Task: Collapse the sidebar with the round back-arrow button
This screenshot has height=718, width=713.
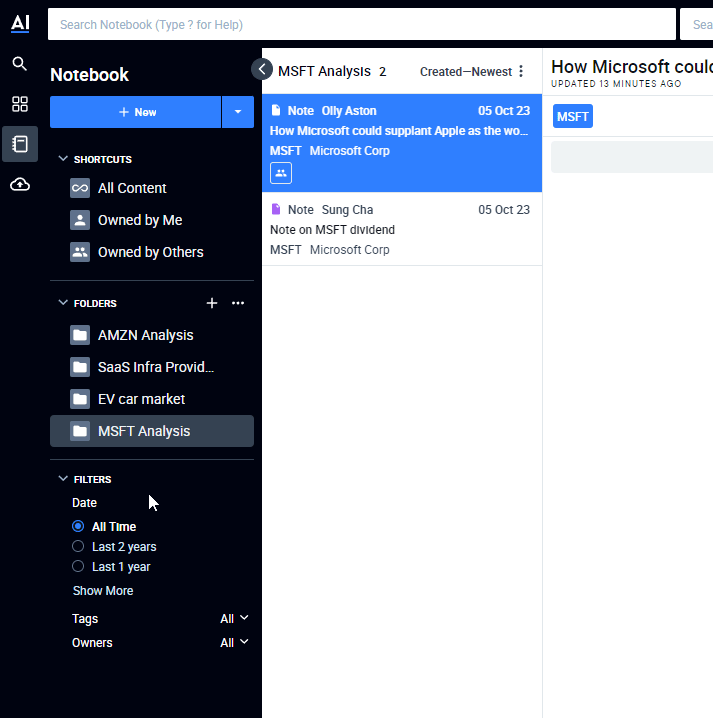Action: (262, 70)
